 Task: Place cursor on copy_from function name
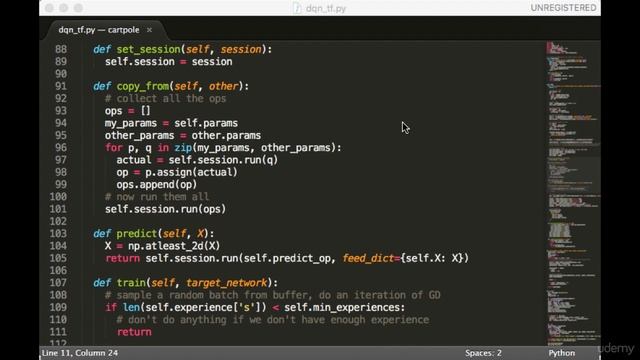coord(142,86)
